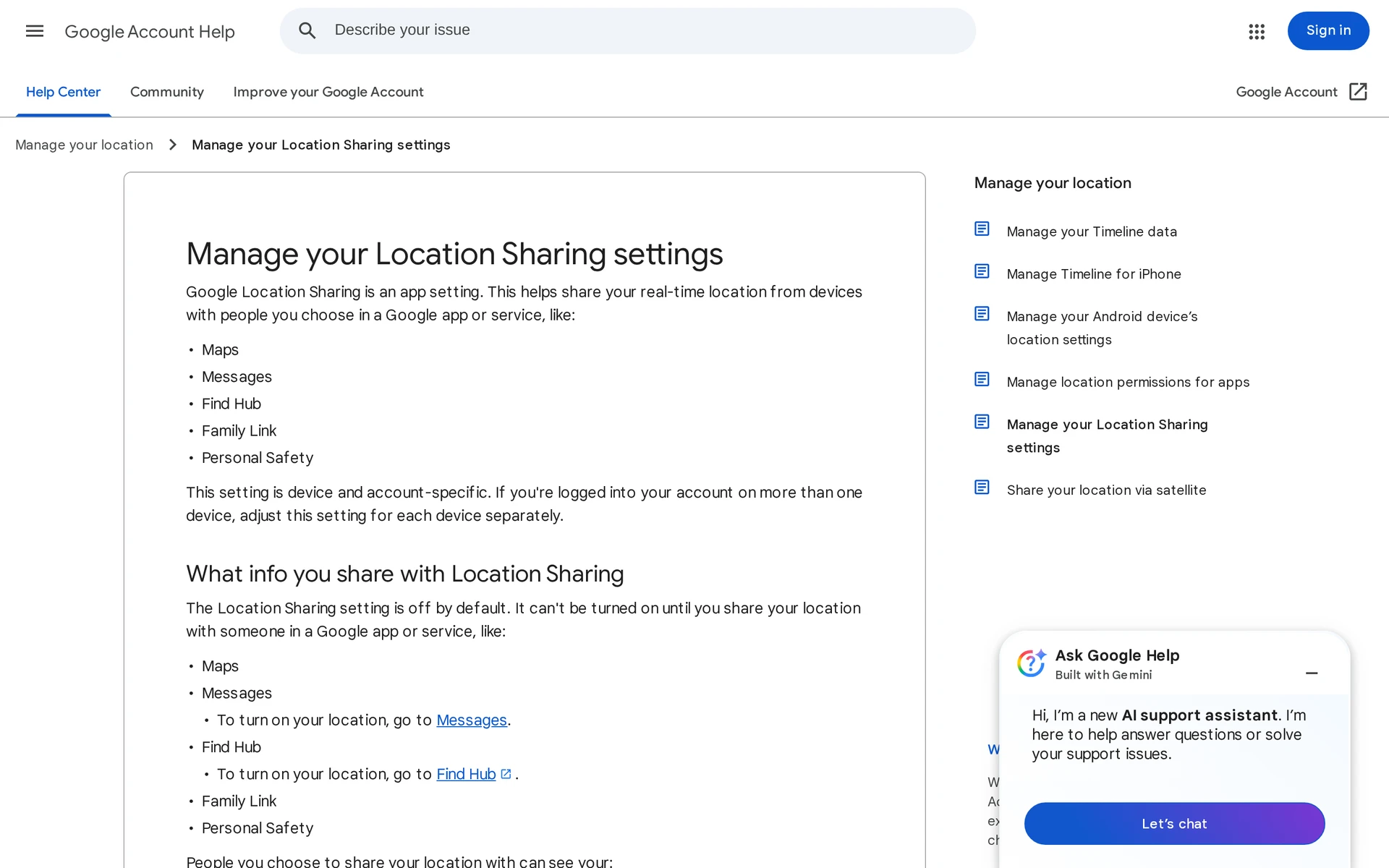The height and width of the screenshot is (868, 1389).
Task: Open Manage Timeline for iPhone article
Action: tap(1094, 274)
